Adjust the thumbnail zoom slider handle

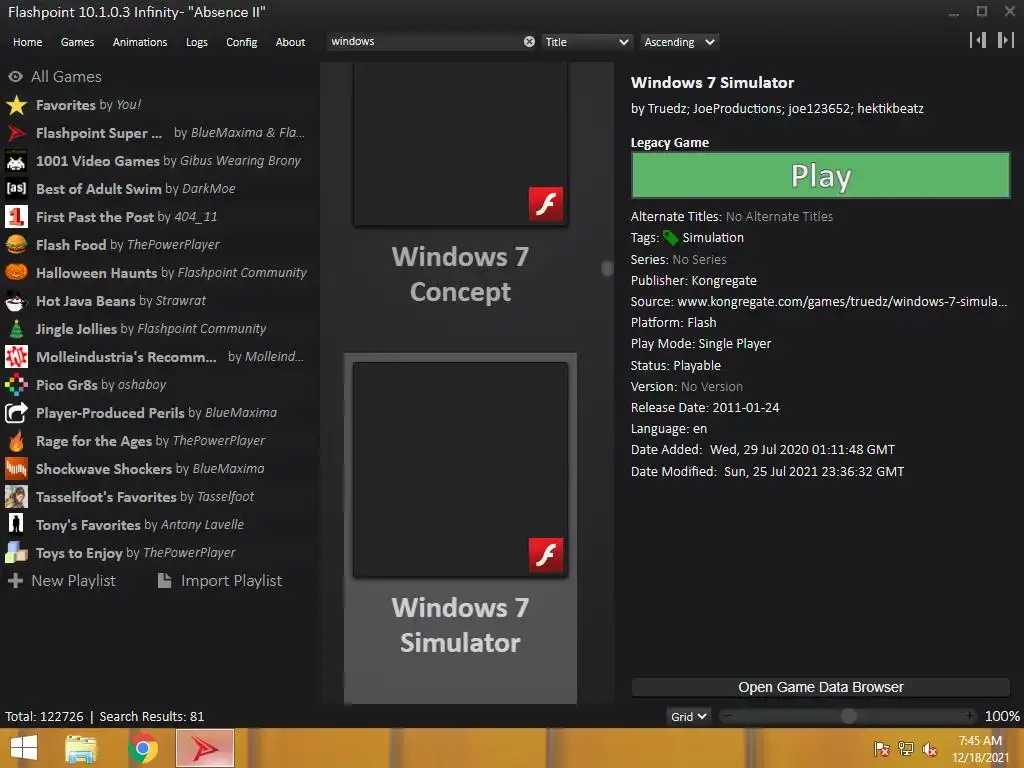(x=848, y=717)
